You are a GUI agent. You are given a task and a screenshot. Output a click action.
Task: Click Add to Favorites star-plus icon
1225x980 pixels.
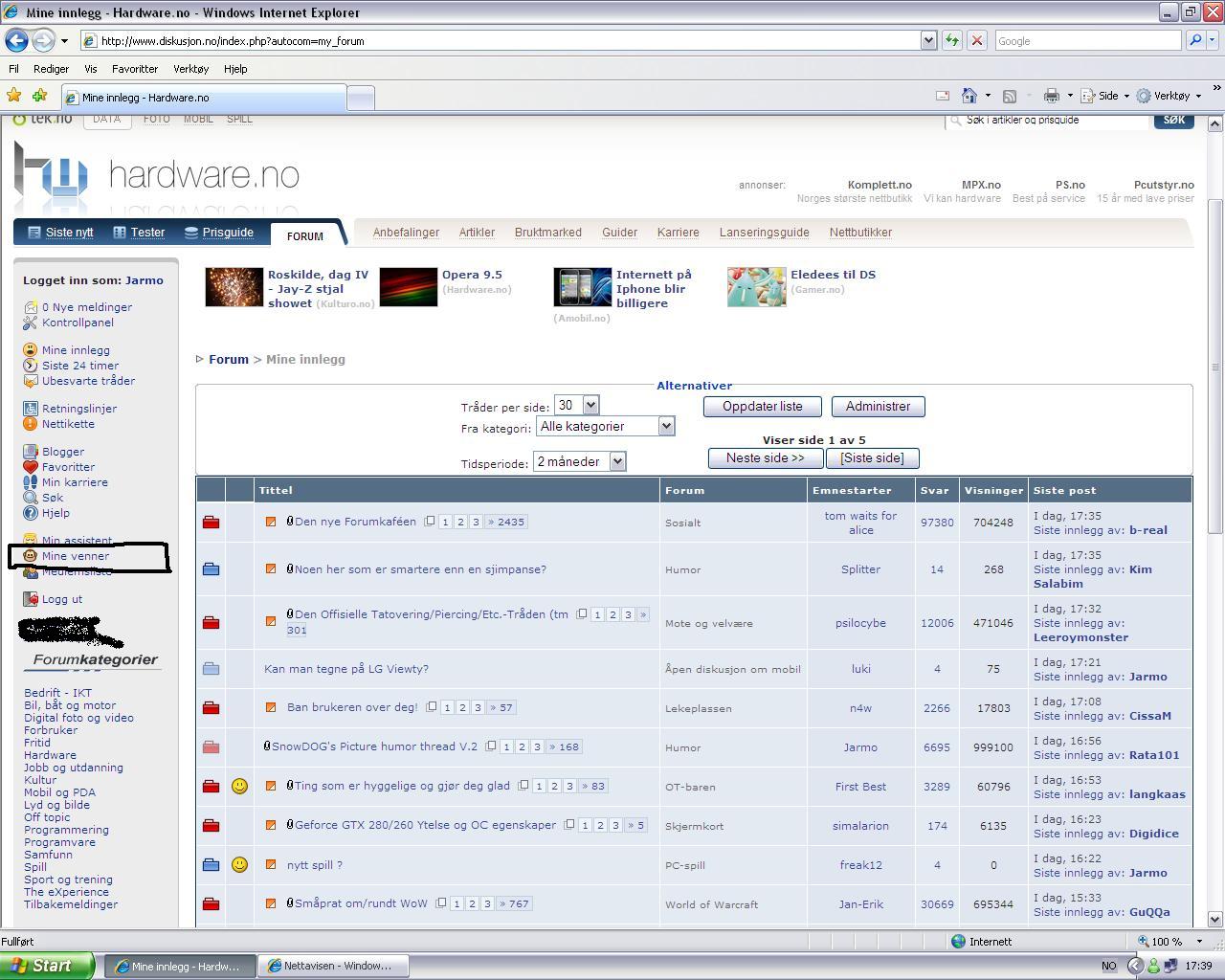pyautogui.click(x=39, y=96)
